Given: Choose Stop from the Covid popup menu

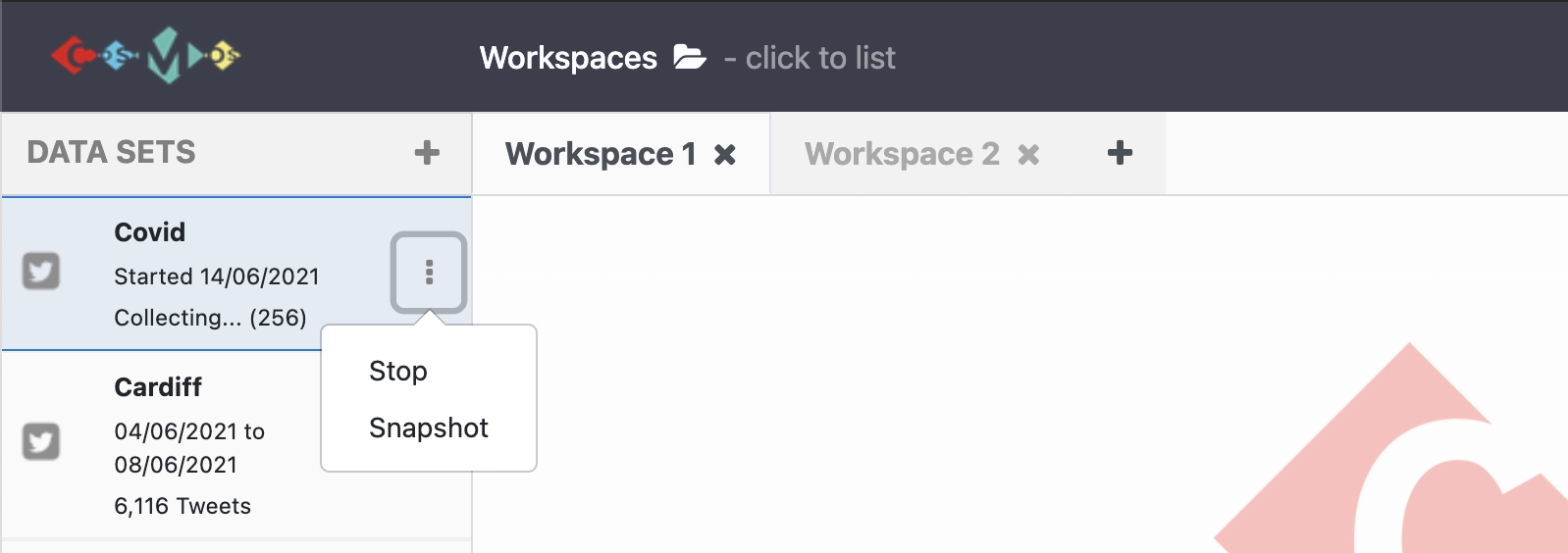Looking at the screenshot, I should click(x=398, y=372).
